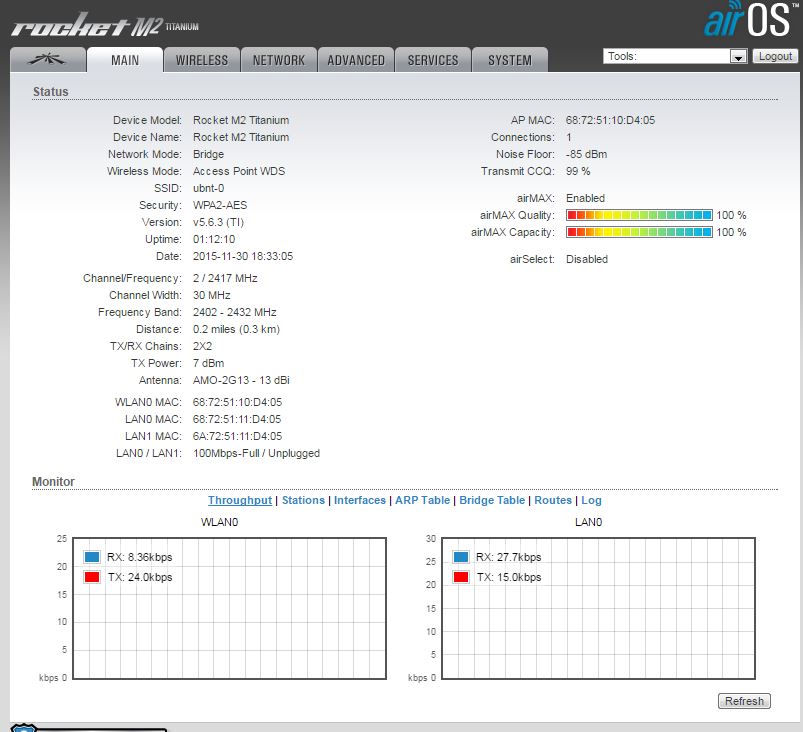
Task: Click the SSID value ubnt-0
Action: point(208,189)
